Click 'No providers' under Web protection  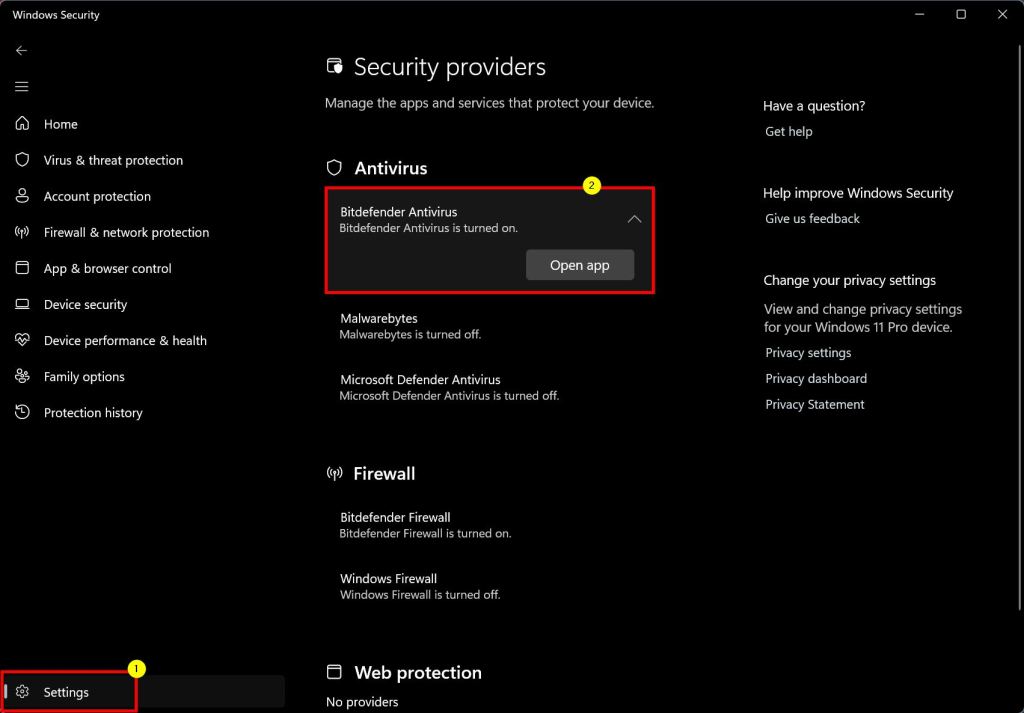(x=362, y=703)
